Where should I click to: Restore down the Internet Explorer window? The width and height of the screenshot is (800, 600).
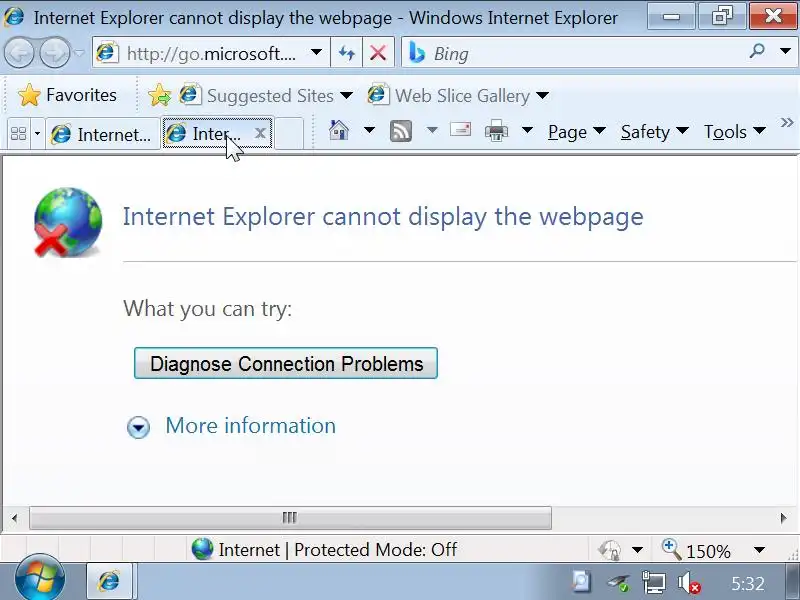(x=722, y=16)
